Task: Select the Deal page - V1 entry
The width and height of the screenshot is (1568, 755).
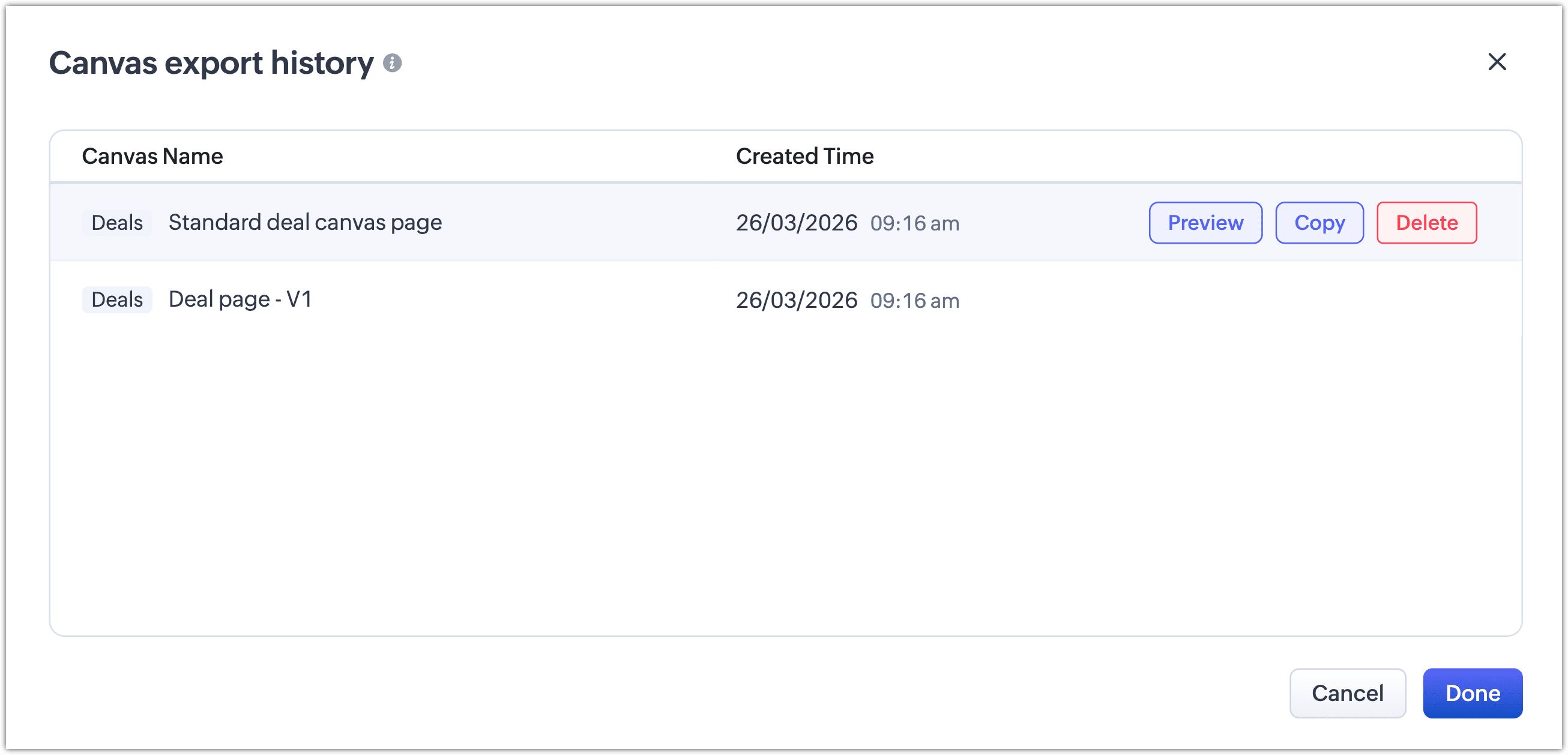Action: [x=240, y=299]
